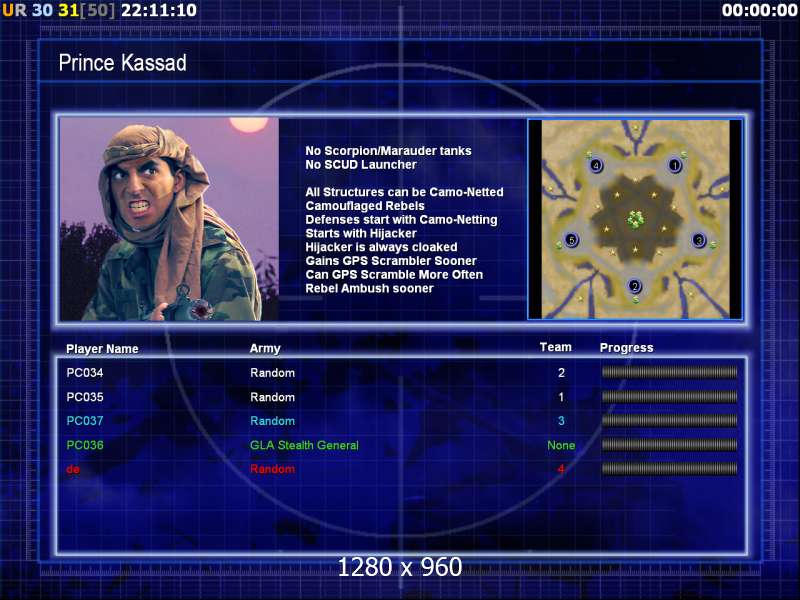The image size is (800, 600).
Task: Click the 1280 x 960 resolution label
Action: pos(400,567)
